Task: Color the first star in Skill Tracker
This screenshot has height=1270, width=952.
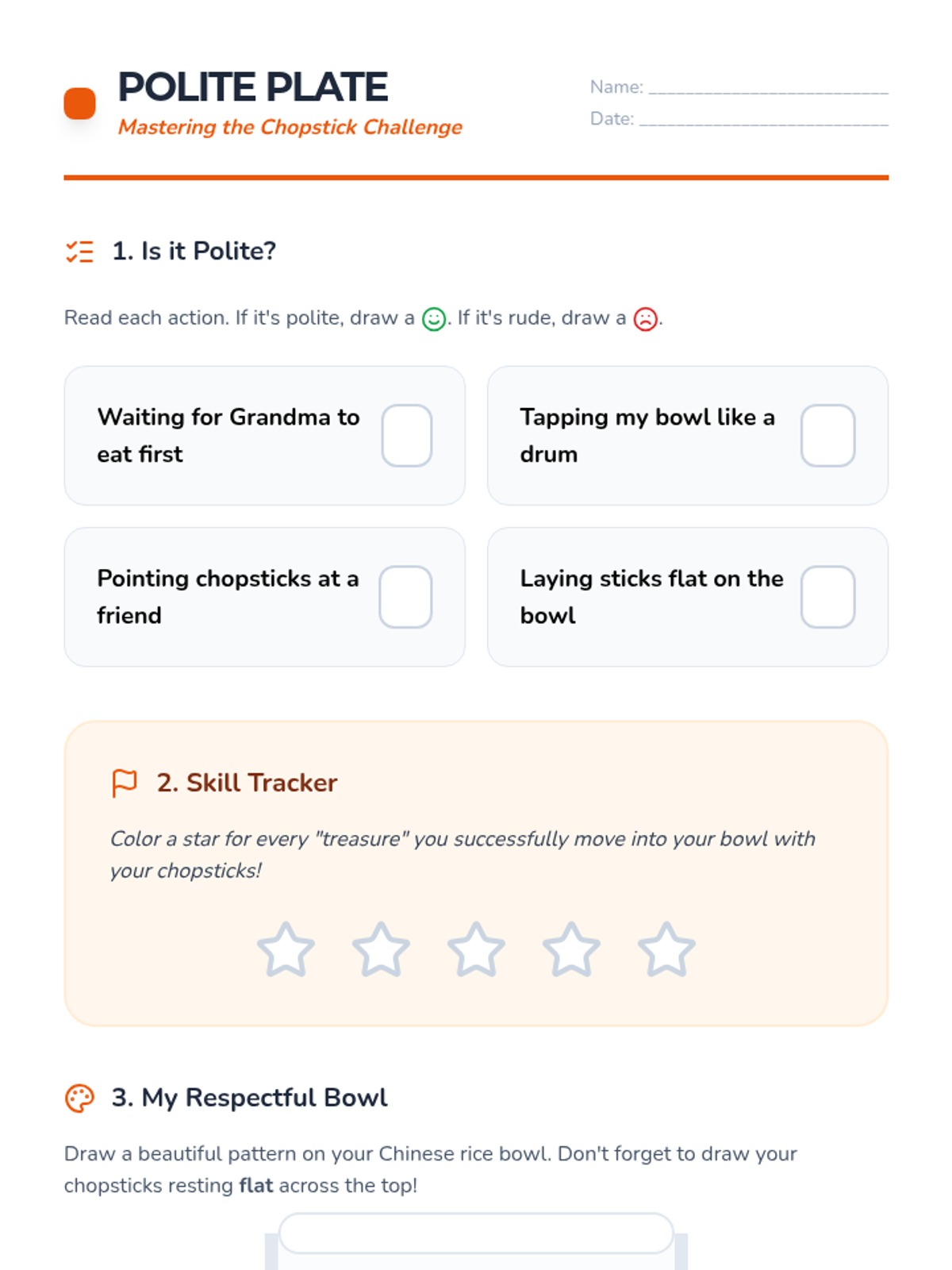Action: click(286, 950)
